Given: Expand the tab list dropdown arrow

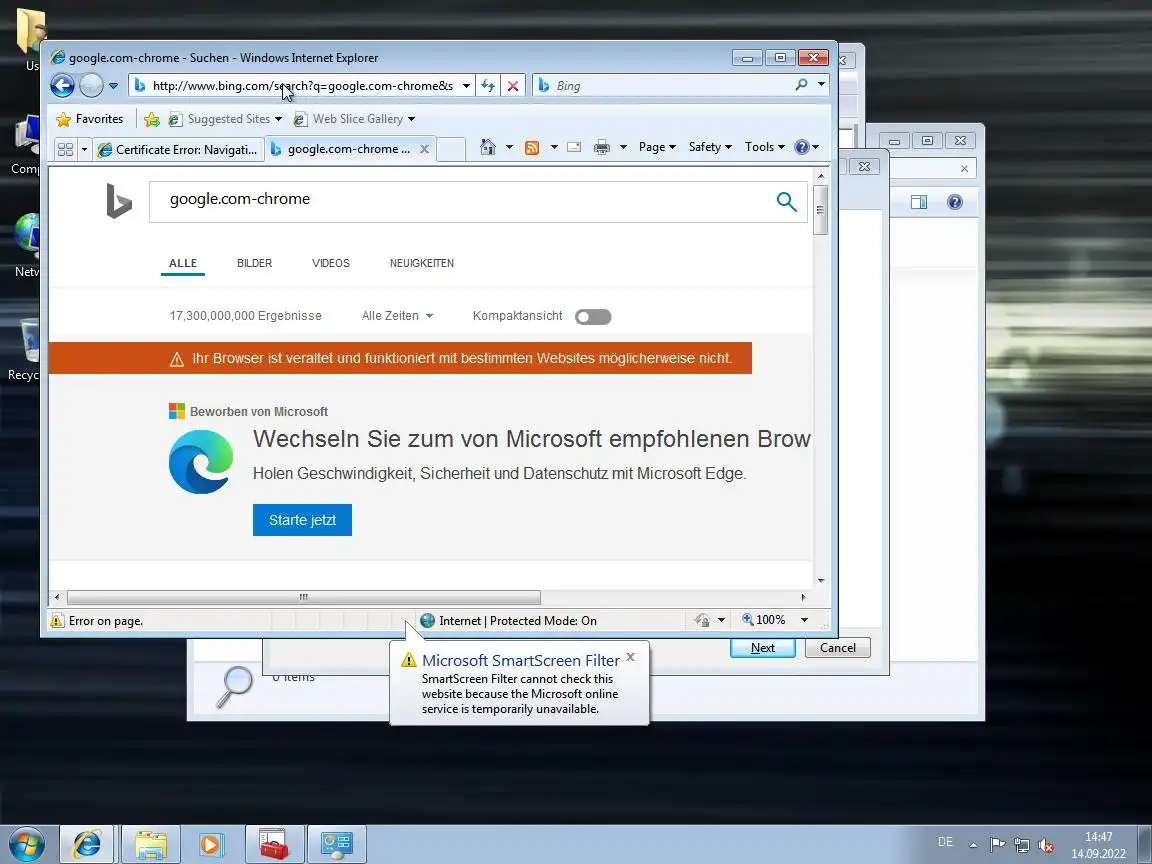Looking at the screenshot, I should [84, 149].
